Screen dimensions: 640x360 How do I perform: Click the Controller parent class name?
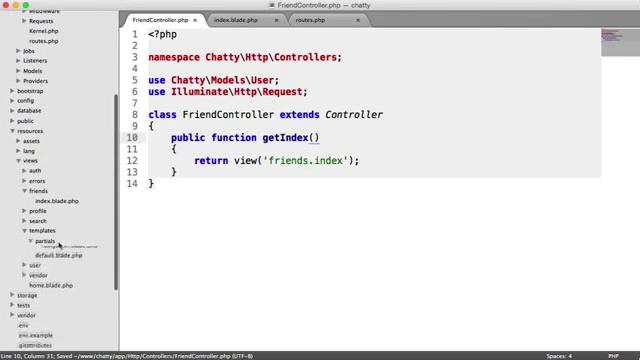pos(354,115)
